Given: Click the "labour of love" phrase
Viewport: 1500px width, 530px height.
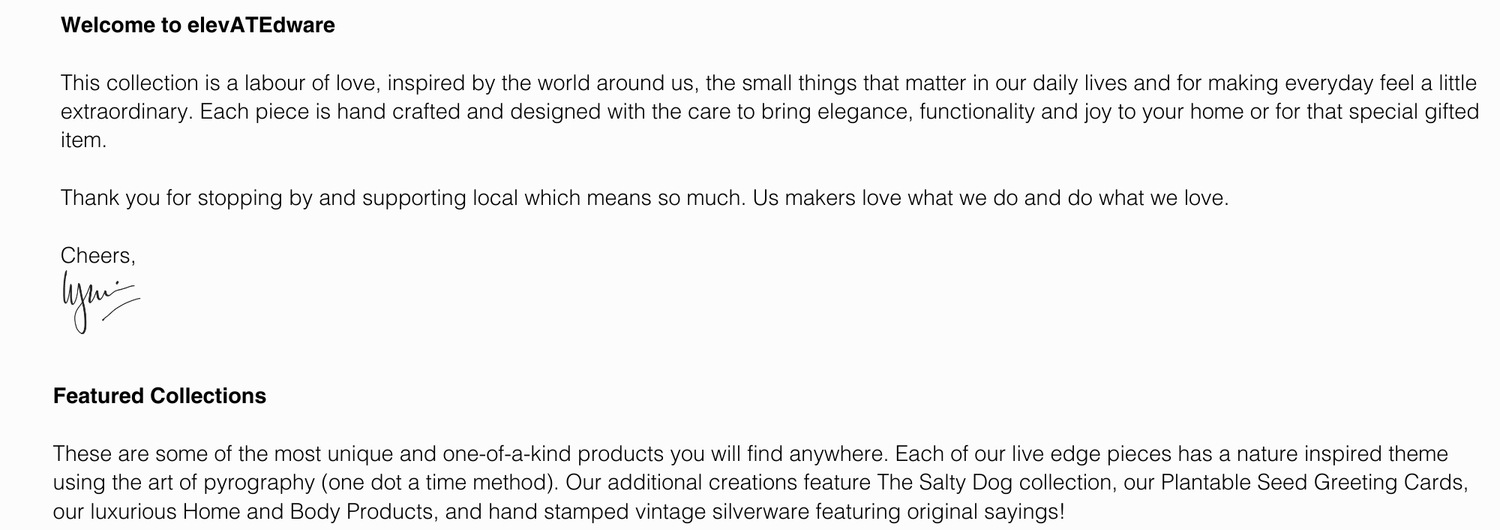Looking at the screenshot, I should (x=308, y=83).
